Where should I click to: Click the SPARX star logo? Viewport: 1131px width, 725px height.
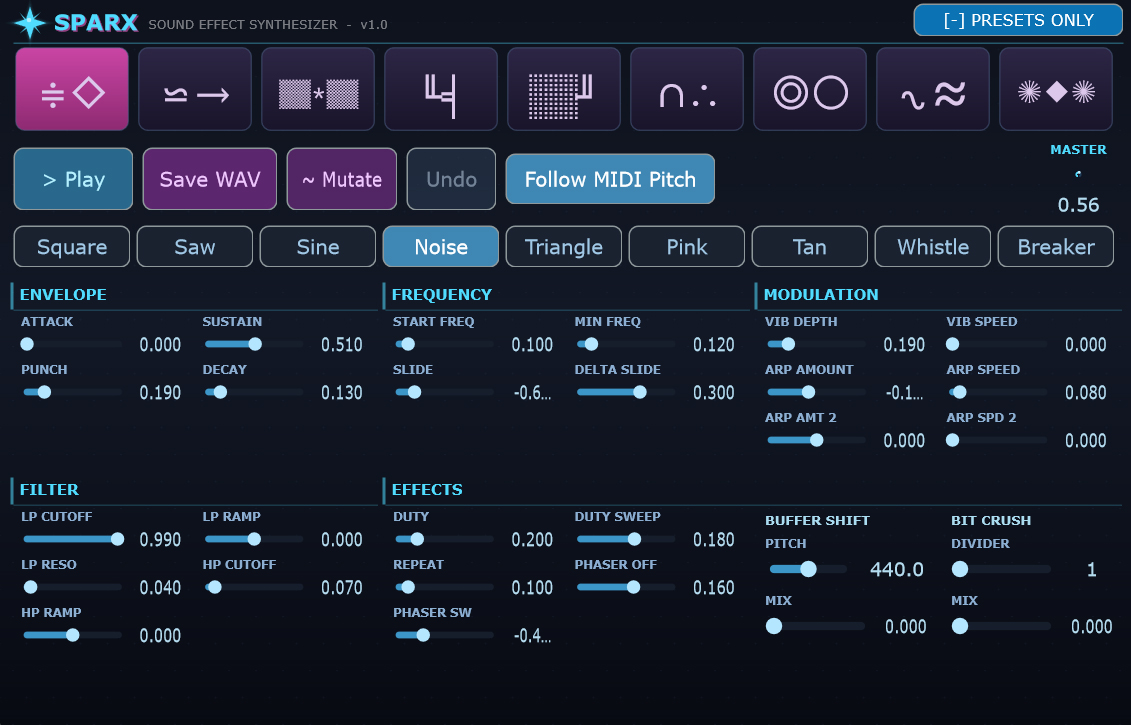click(x=30, y=23)
